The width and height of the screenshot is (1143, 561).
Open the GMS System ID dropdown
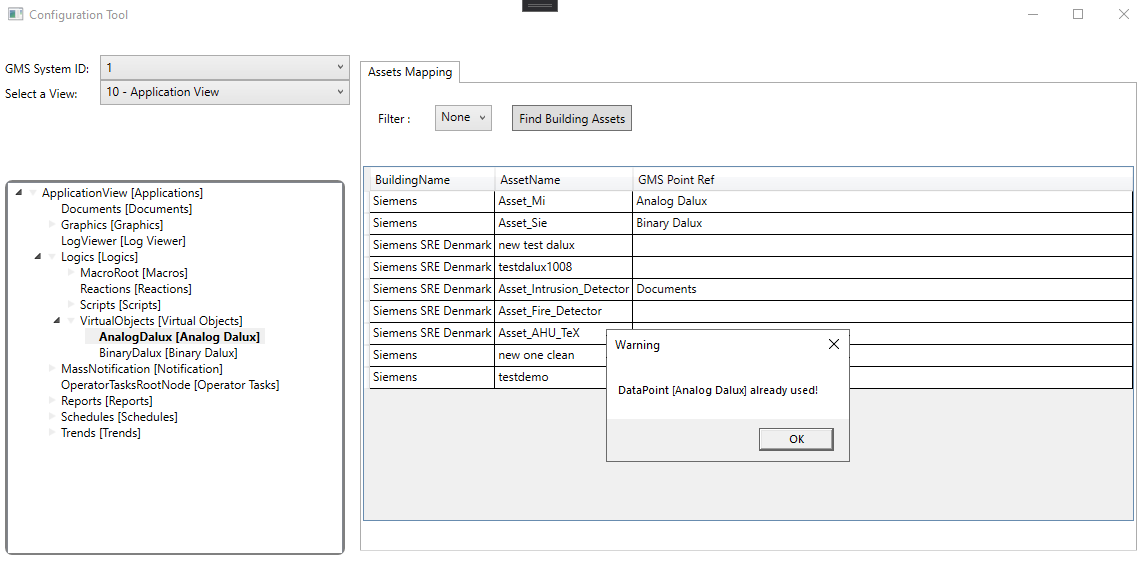coord(225,68)
